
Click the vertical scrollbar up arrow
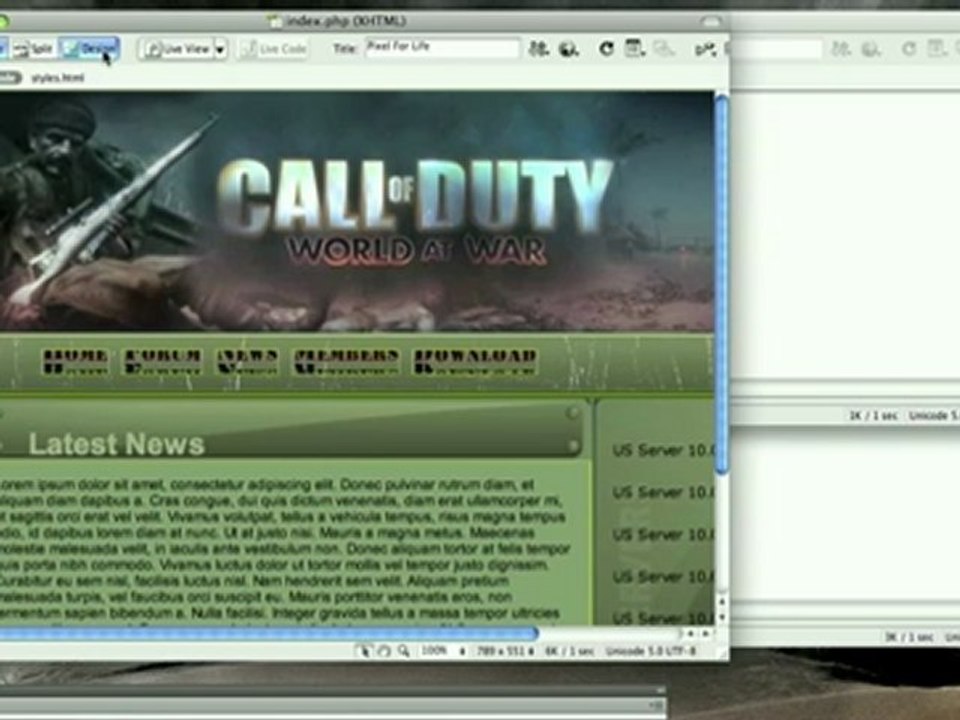pos(722,602)
